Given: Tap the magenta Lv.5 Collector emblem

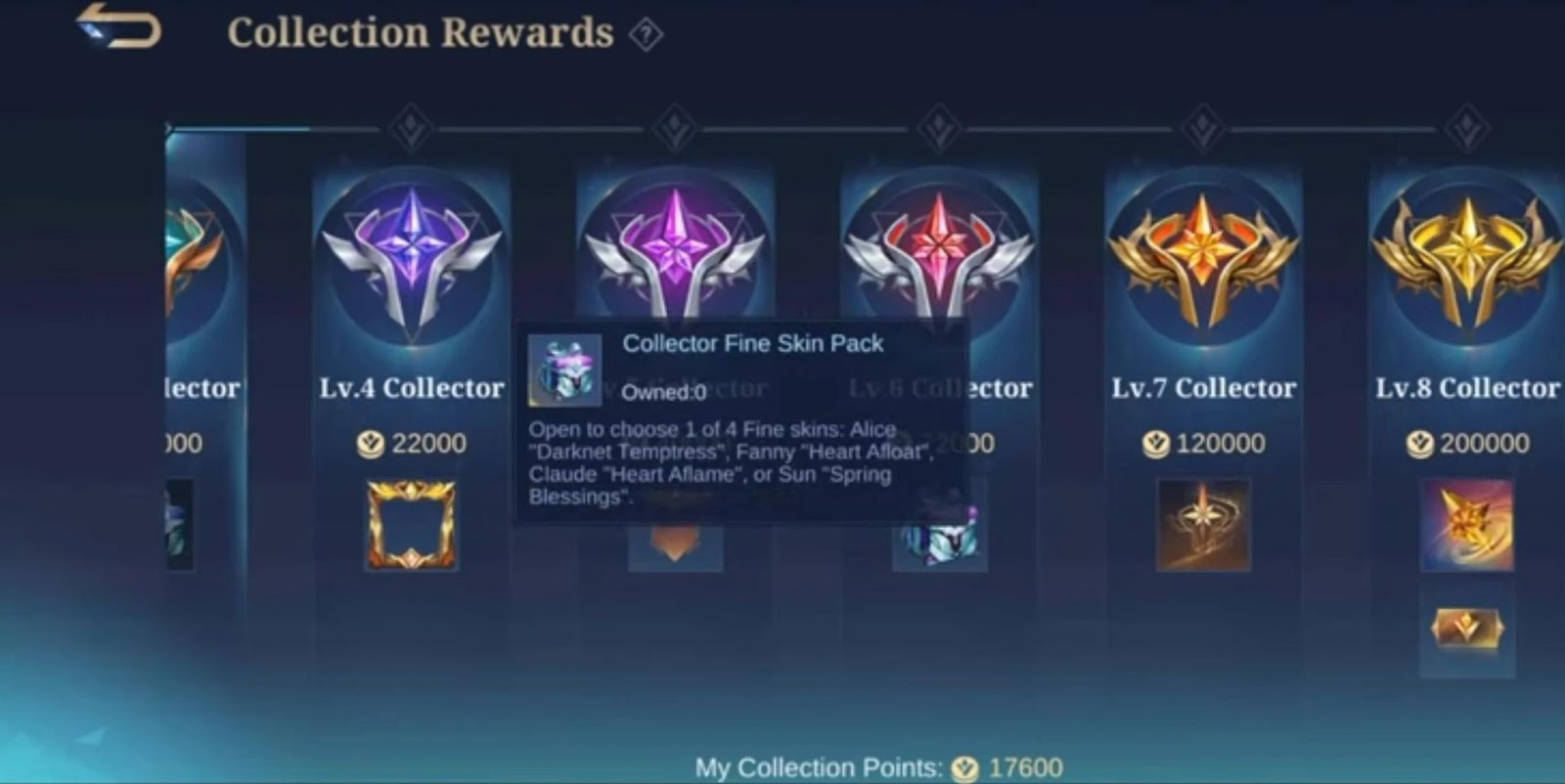Looking at the screenshot, I should (675, 254).
